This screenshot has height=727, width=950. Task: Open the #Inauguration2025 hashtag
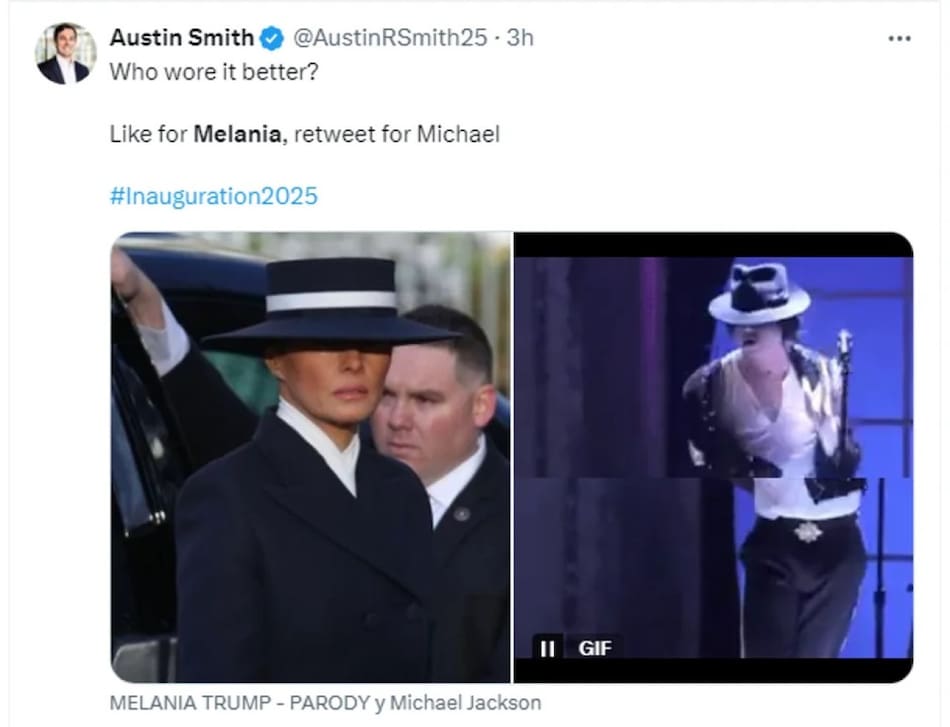click(213, 195)
